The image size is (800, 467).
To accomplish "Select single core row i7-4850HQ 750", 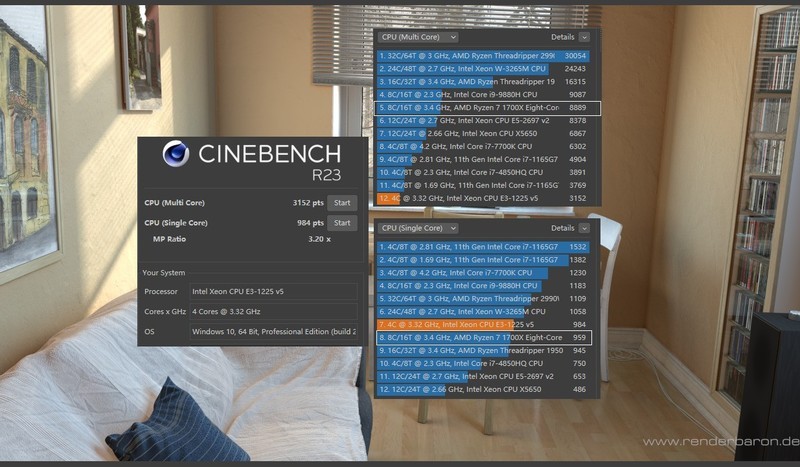I will [x=483, y=363].
